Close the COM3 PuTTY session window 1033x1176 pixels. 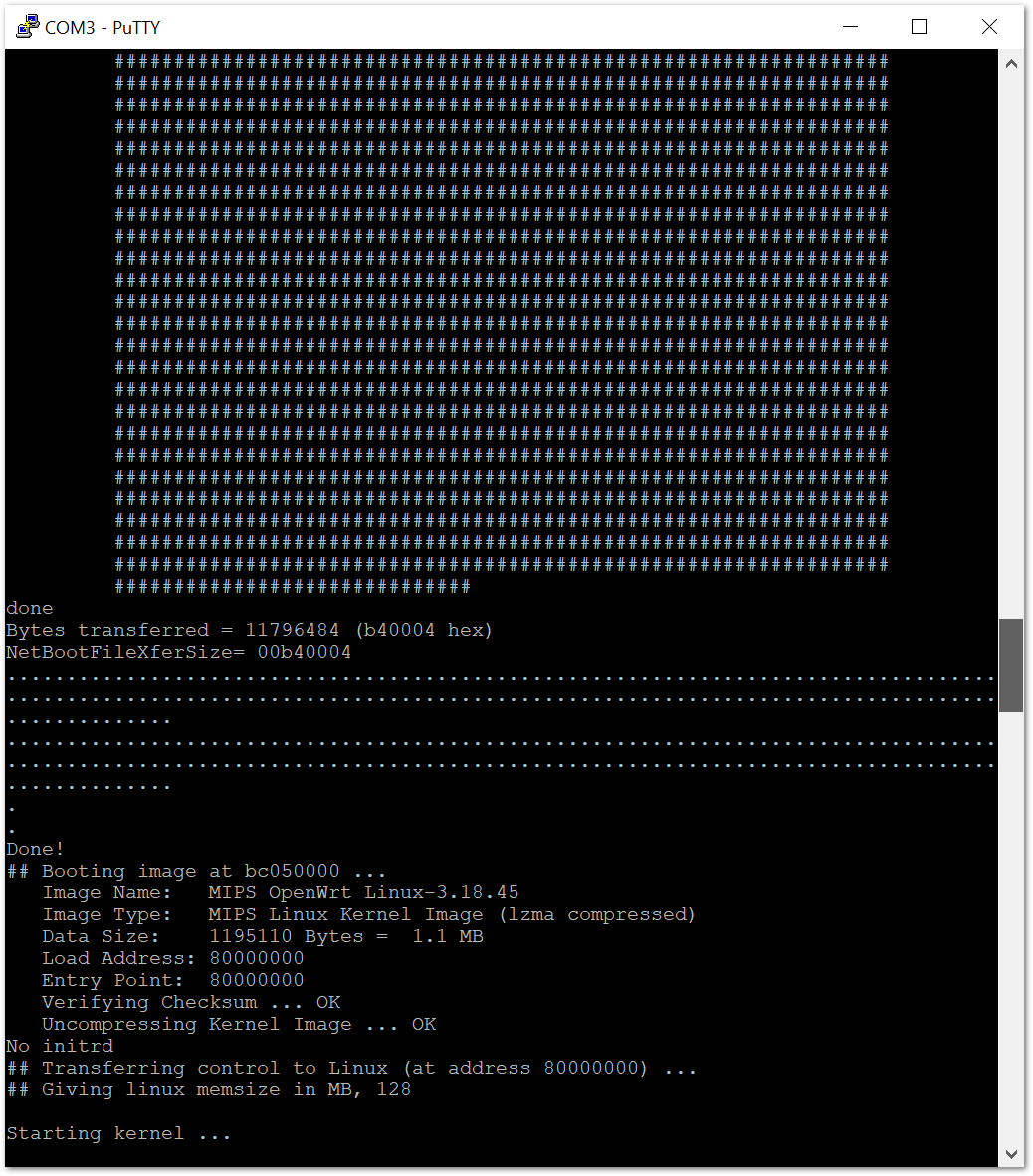pos(989,27)
